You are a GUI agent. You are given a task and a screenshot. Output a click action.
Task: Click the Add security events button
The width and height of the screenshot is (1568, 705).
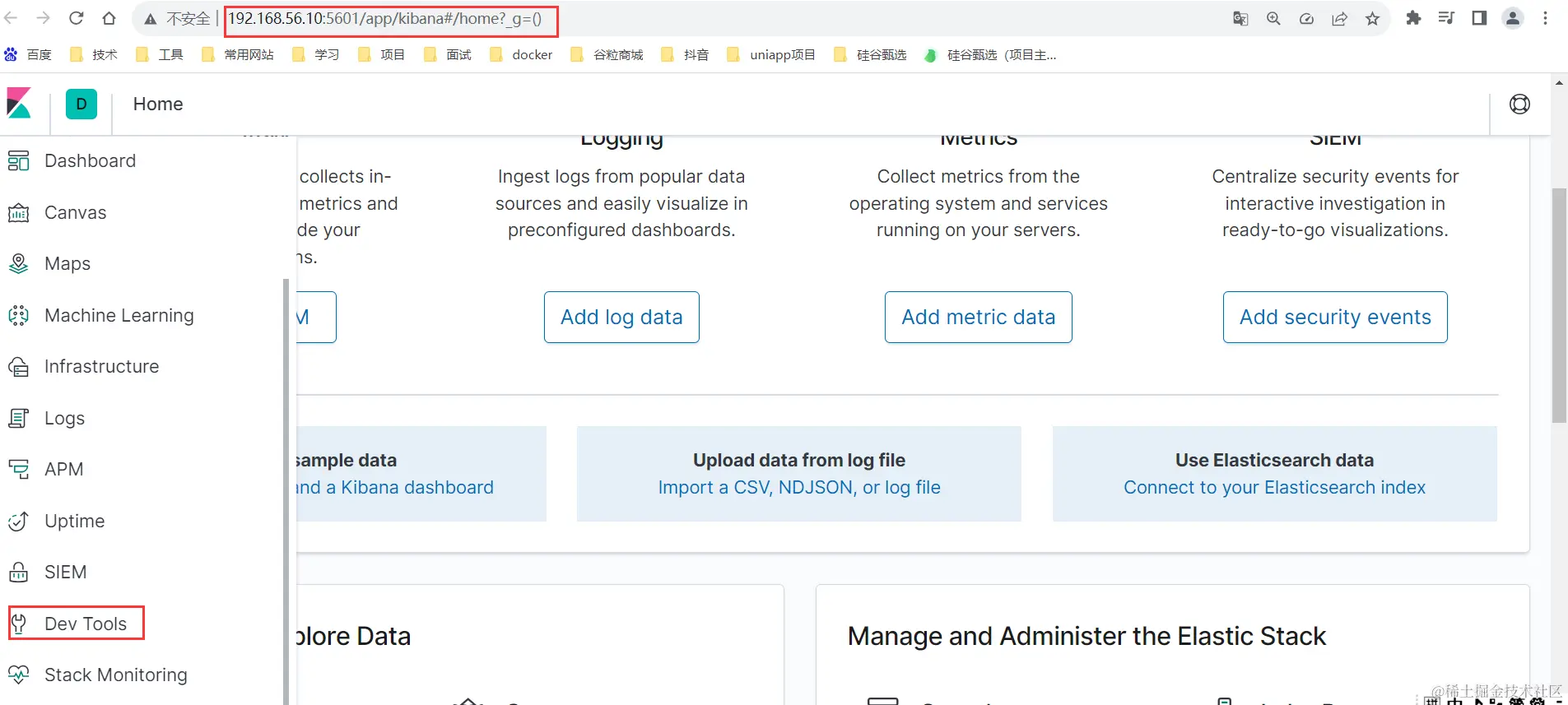1335,317
